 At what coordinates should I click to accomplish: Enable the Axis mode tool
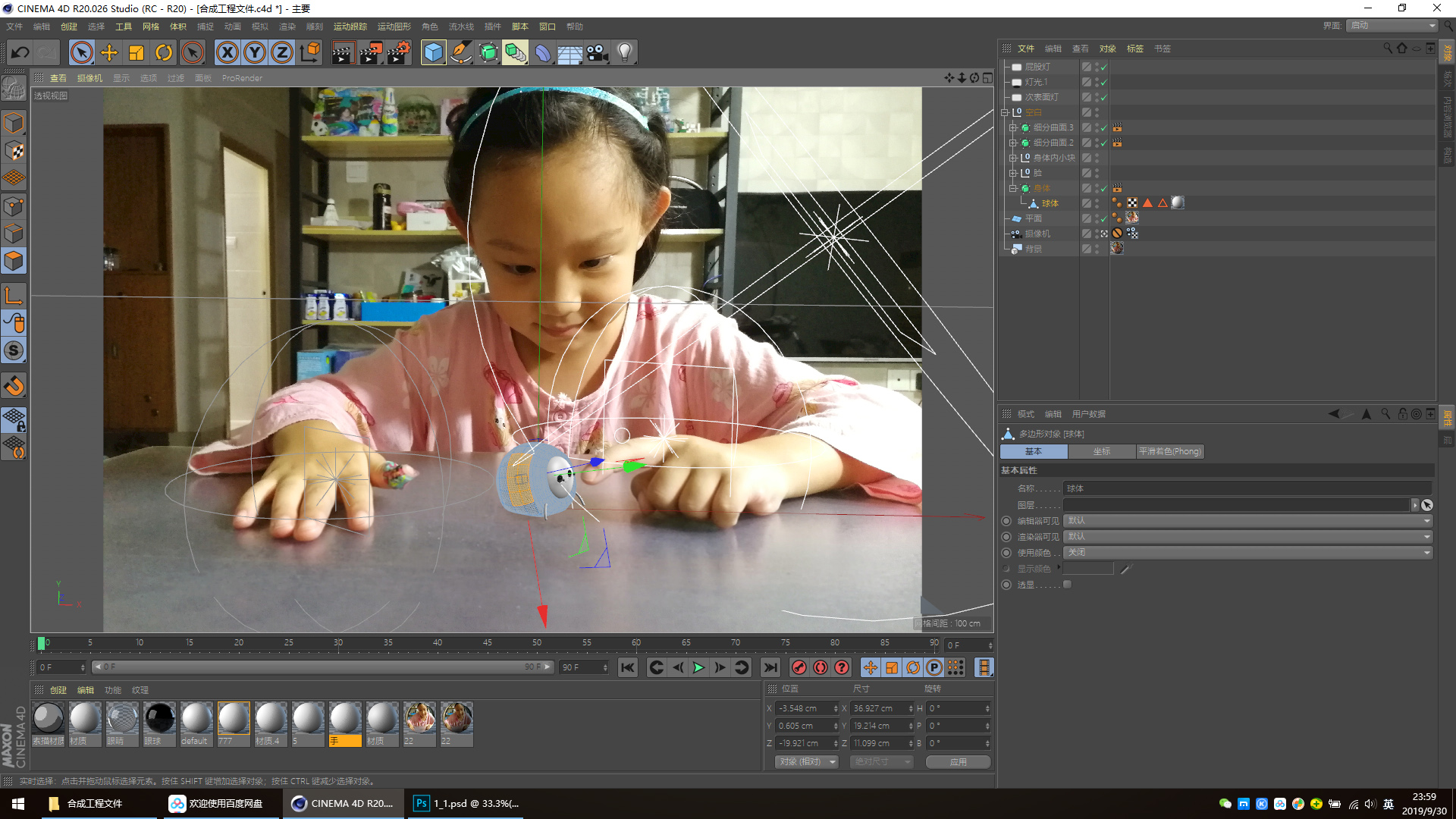click(14, 296)
